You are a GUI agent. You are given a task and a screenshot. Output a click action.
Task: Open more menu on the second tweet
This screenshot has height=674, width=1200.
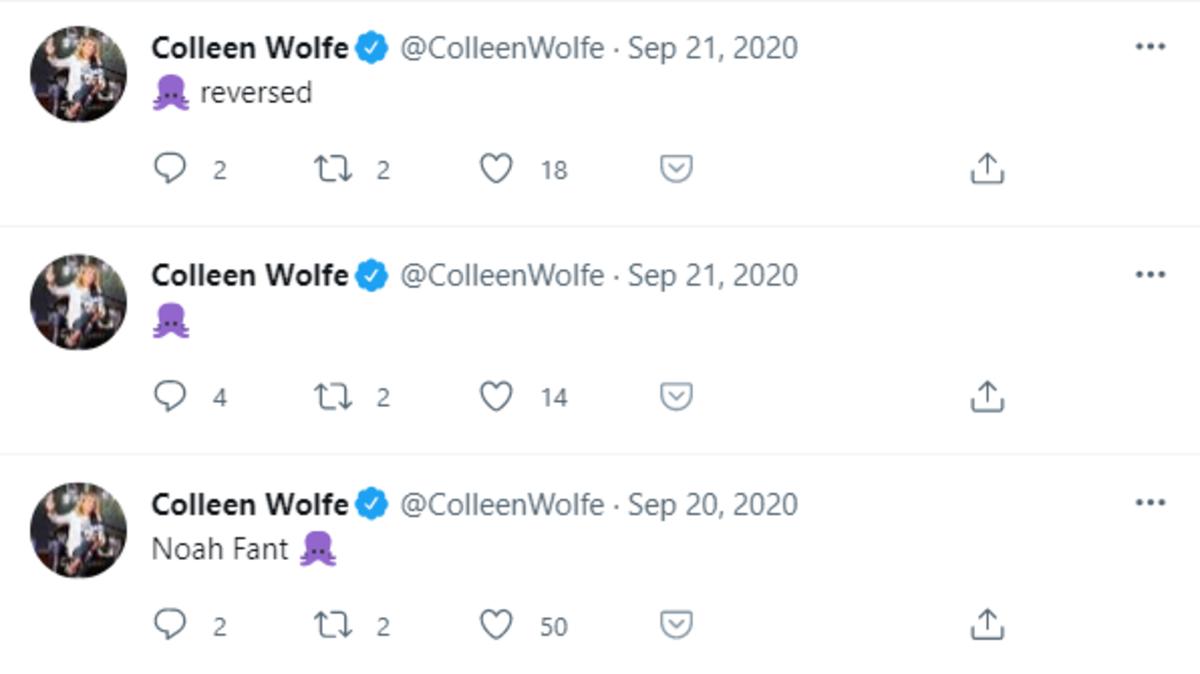(1150, 275)
